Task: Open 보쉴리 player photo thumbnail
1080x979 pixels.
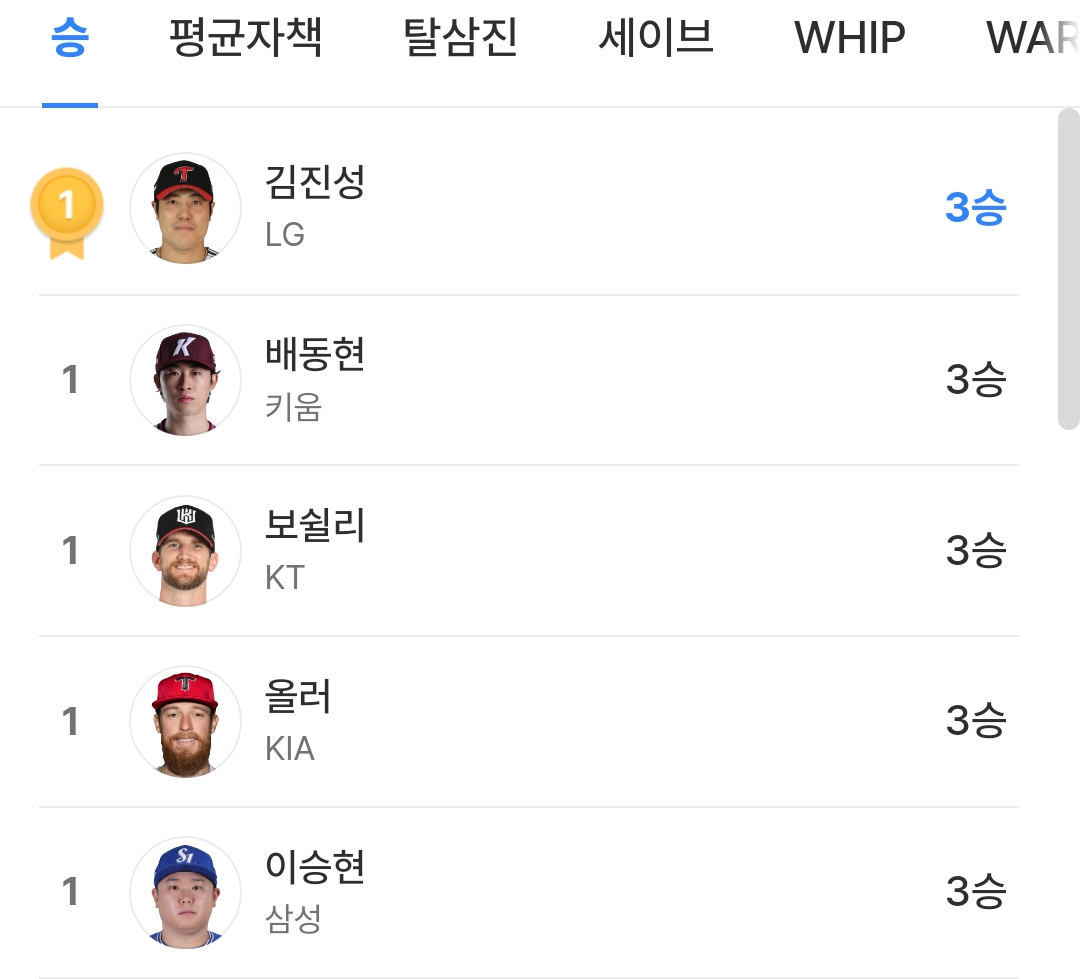Action: click(185, 551)
